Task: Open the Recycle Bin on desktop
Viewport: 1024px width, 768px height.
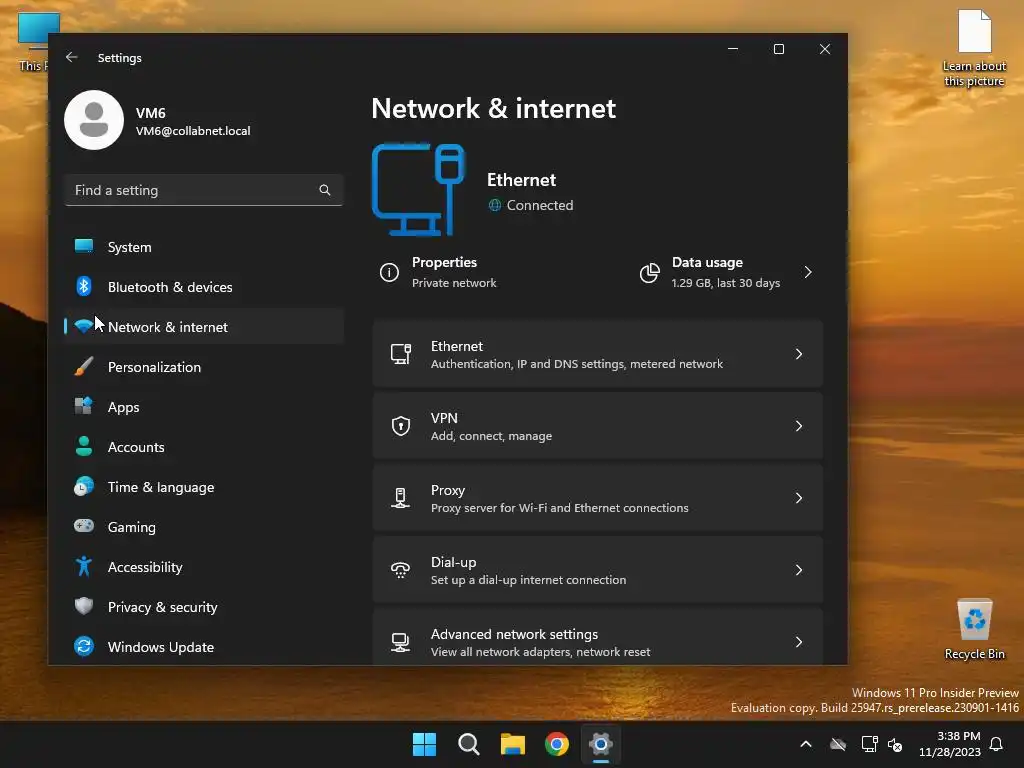Action: point(974,629)
